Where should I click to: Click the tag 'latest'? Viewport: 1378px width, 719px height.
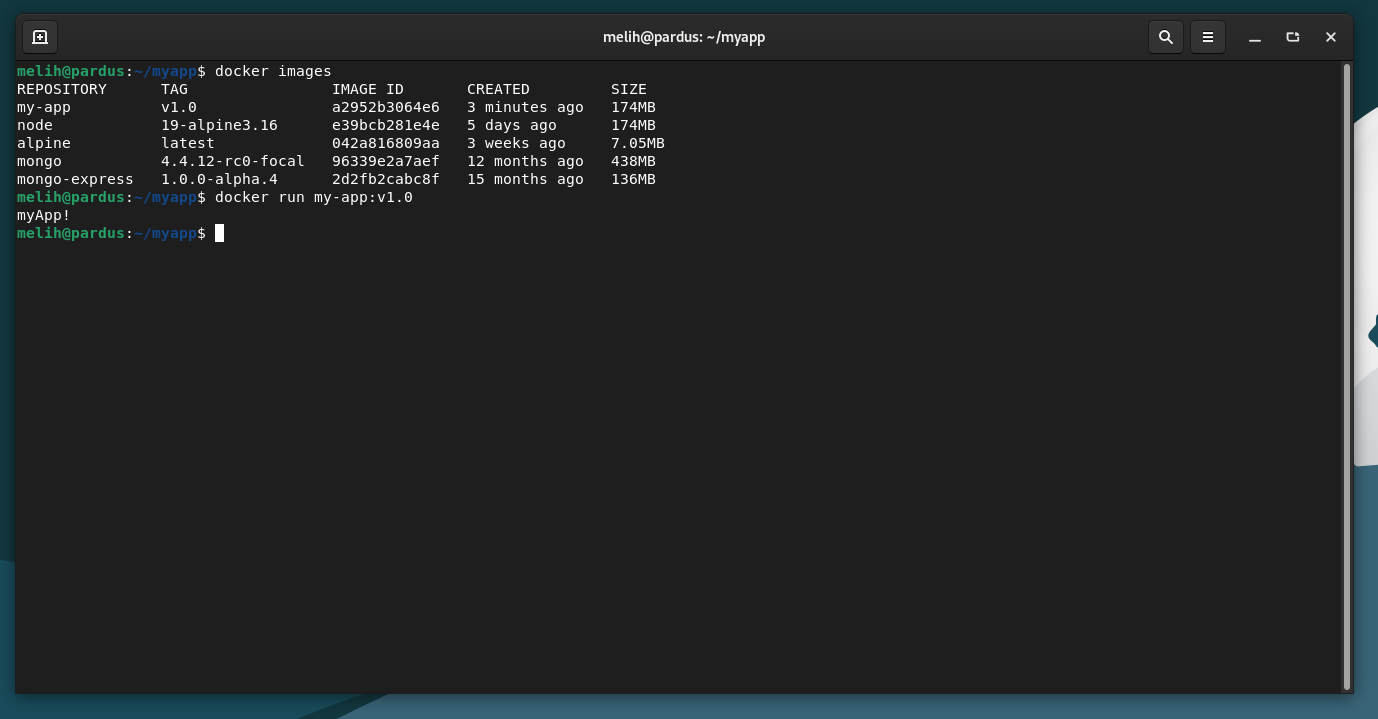coord(188,143)
